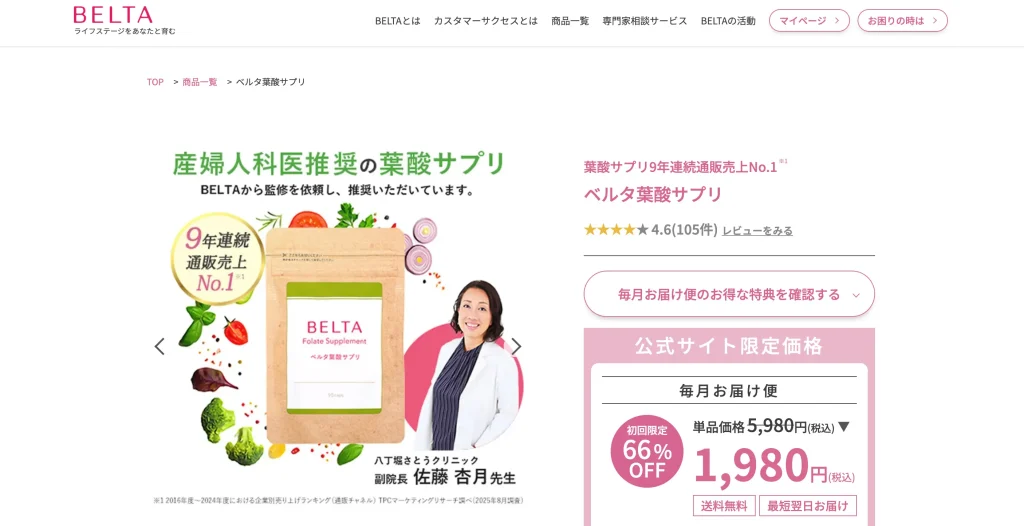
Task: Open the マイページ button
Action: coord(809,21)
